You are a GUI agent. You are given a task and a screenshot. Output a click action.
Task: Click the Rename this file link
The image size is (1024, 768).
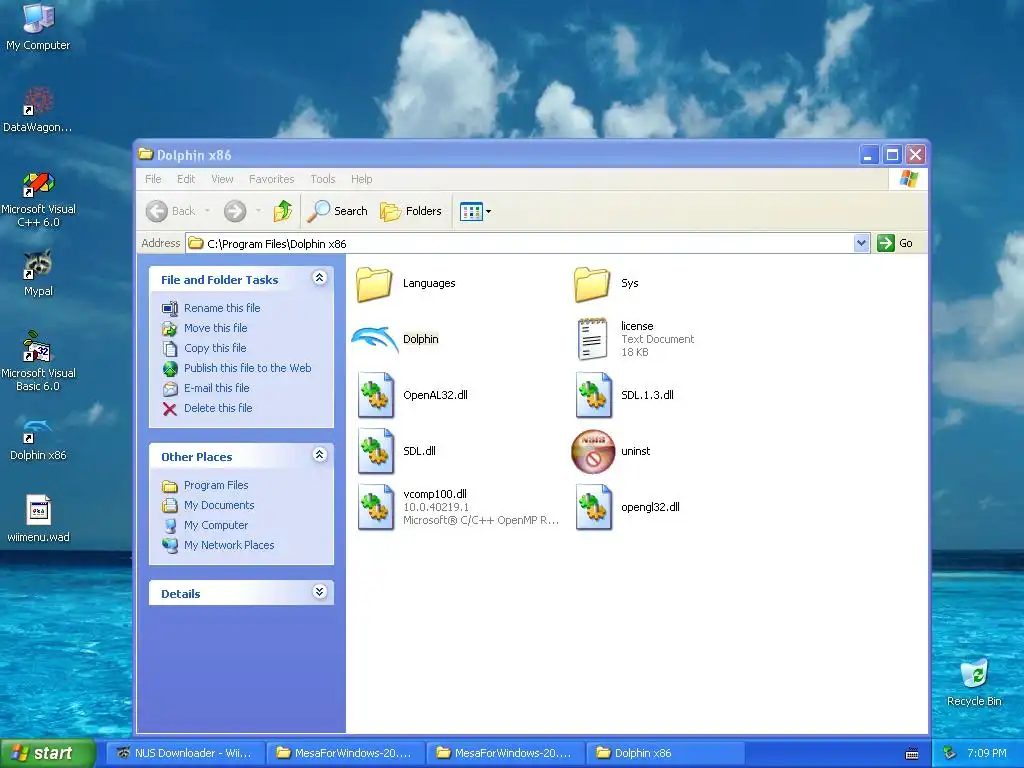[222, 308]
